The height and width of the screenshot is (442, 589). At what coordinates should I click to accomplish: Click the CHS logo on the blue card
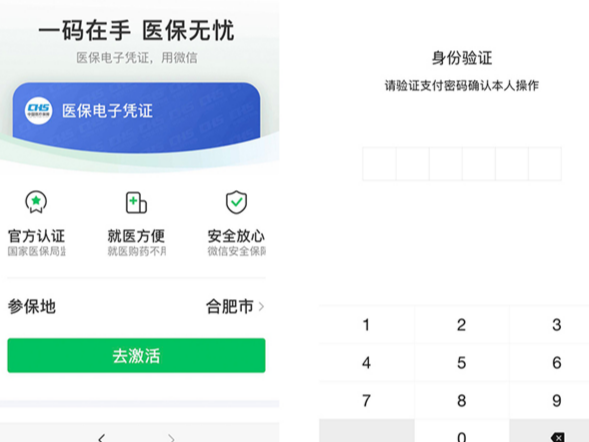pyautogui.click(x=38, y=110)
